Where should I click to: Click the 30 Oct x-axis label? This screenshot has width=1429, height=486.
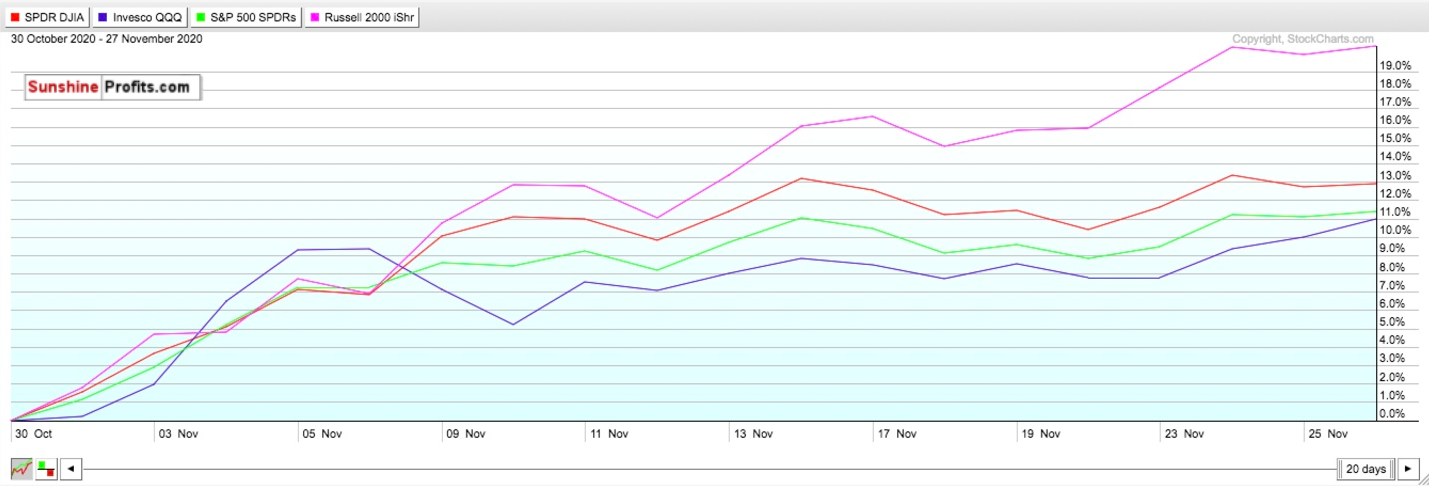[x=32, y=434]
